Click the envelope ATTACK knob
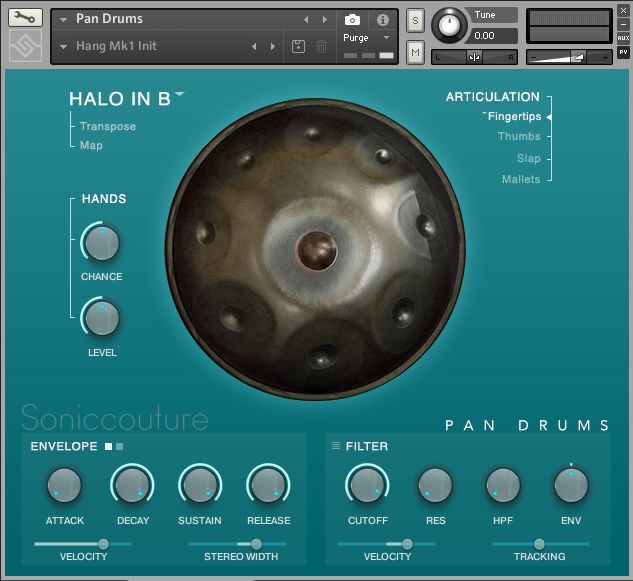The width and height of the screenshot is (633, 581). pyautogui.click(x=64, y=485)
